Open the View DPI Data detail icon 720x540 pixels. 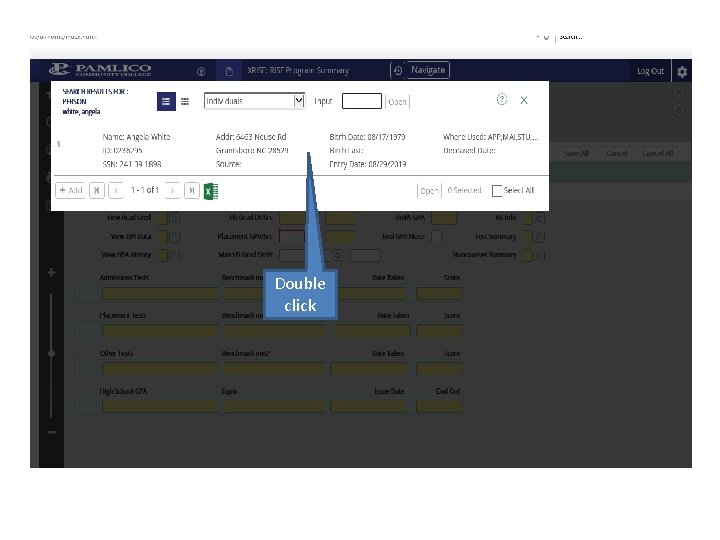pos(174,236)
